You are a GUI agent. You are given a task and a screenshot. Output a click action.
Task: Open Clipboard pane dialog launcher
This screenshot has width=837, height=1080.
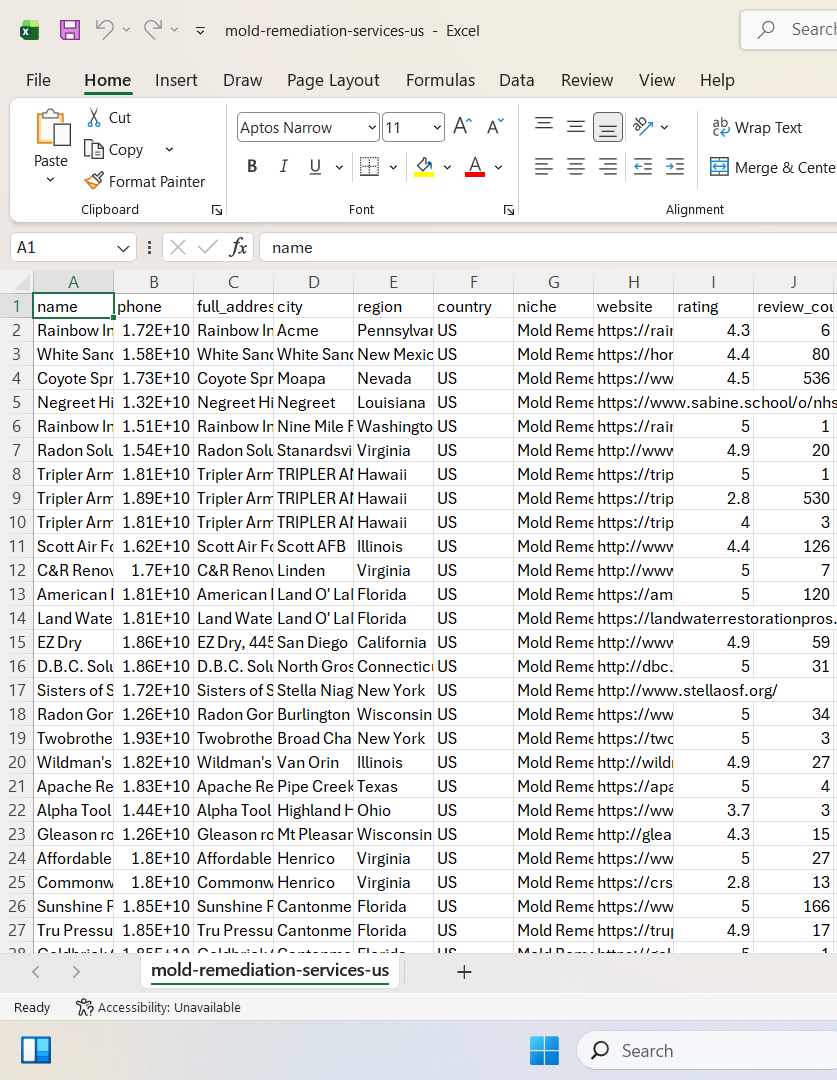(216, 210)
